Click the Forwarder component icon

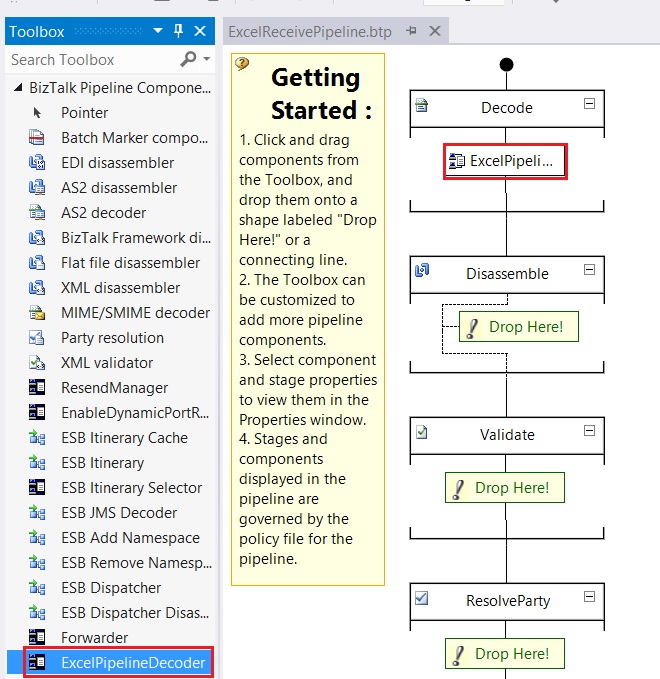coord(37,637)
